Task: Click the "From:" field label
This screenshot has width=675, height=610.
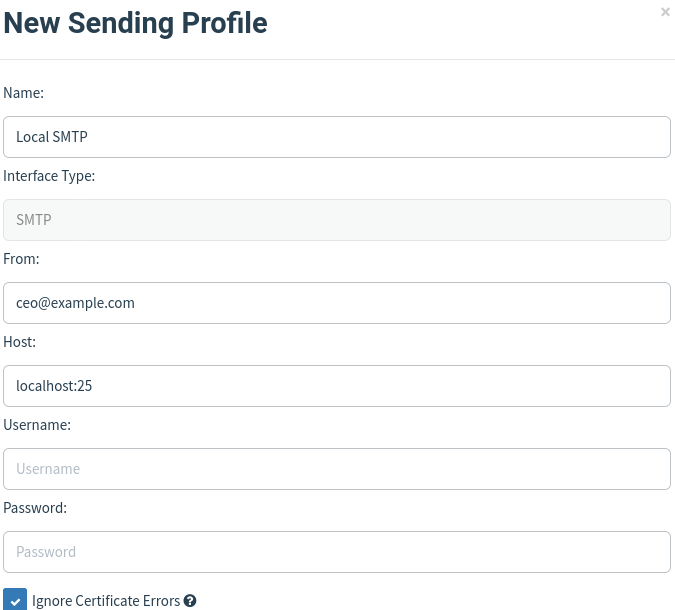Action: (21, 259)
